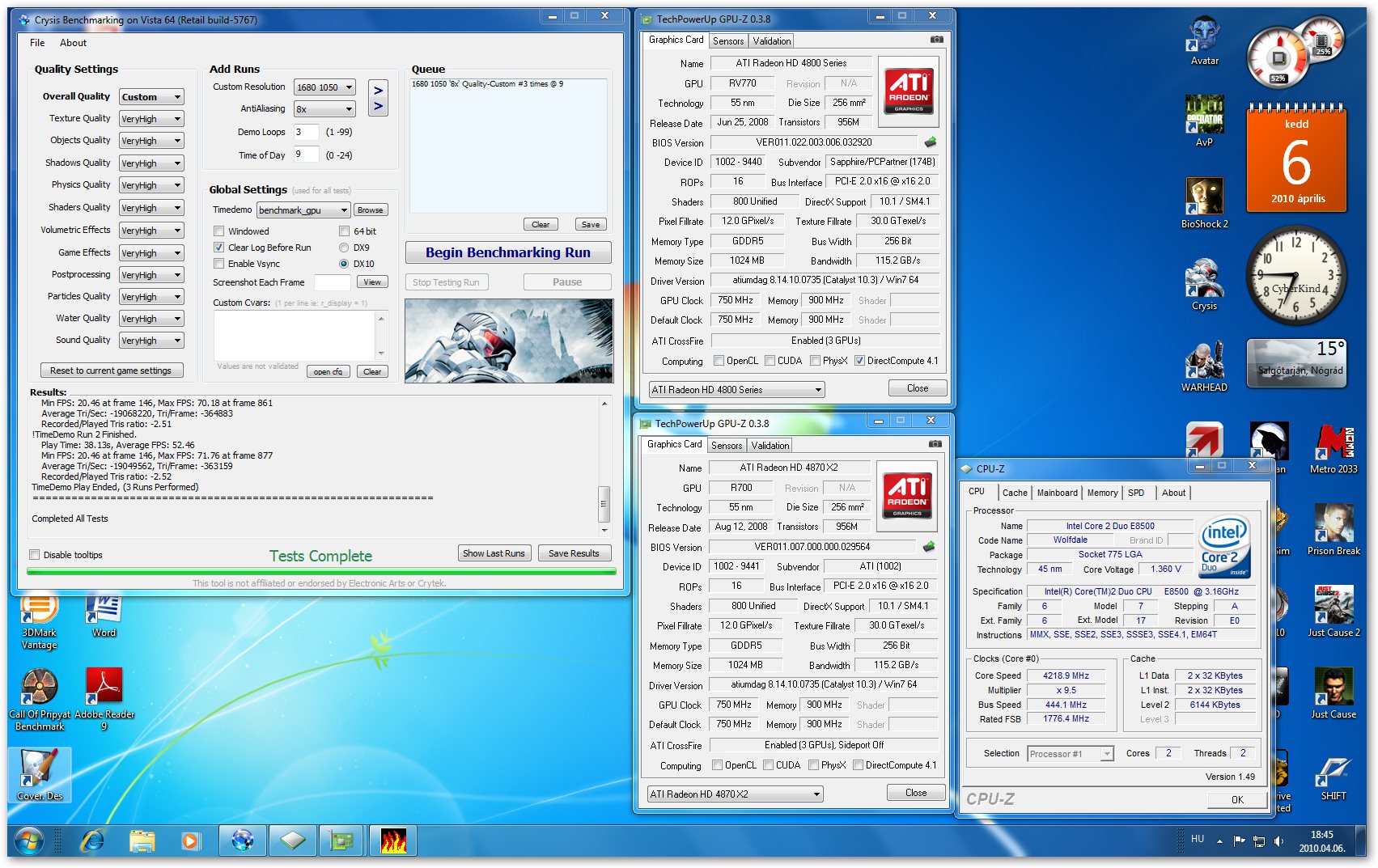Open the WARHEAD desktop shortcut
Image resolution: width=1378 pixels, height=868 pixels.
coord(1204,366)
